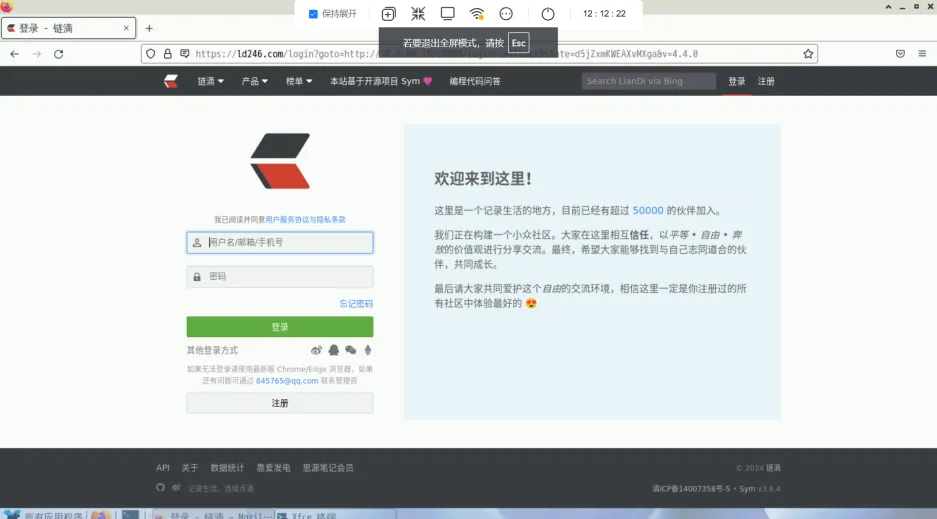This screenshot has width=937, height=519.
Task: Open 用户服务协议与隐私条款 link
Action: click(305, 220)
